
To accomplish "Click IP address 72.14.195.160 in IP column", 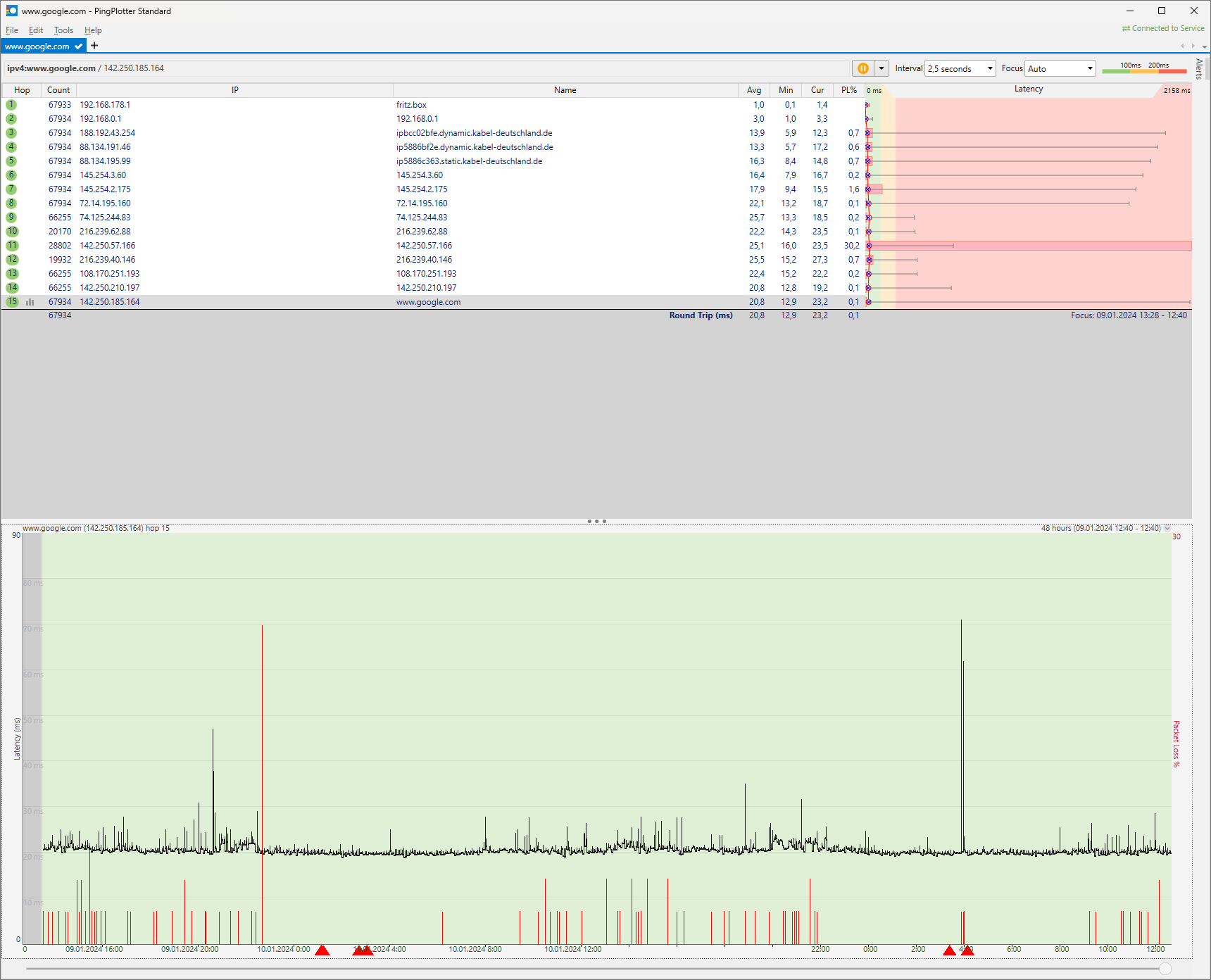I will coord(105,203).
